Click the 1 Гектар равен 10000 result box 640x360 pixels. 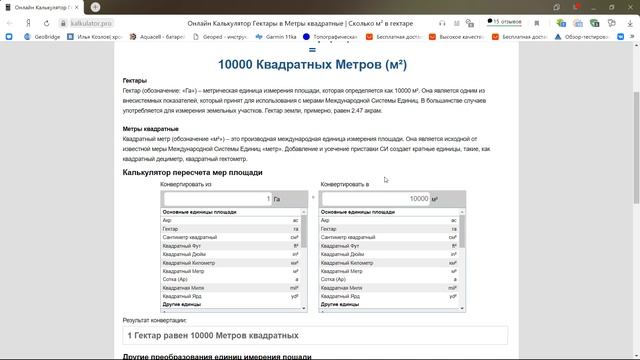point(315,336)
